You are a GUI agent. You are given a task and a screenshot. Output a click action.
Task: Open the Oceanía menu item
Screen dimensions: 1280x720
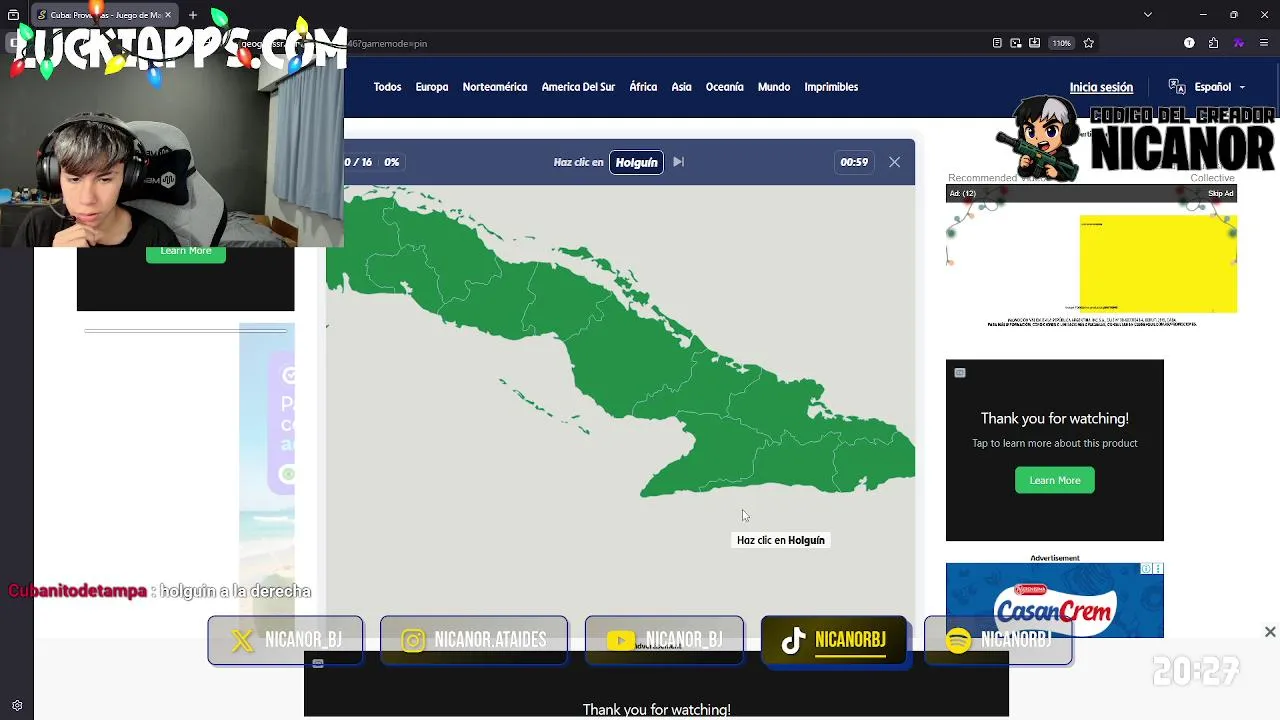[725, 87]
